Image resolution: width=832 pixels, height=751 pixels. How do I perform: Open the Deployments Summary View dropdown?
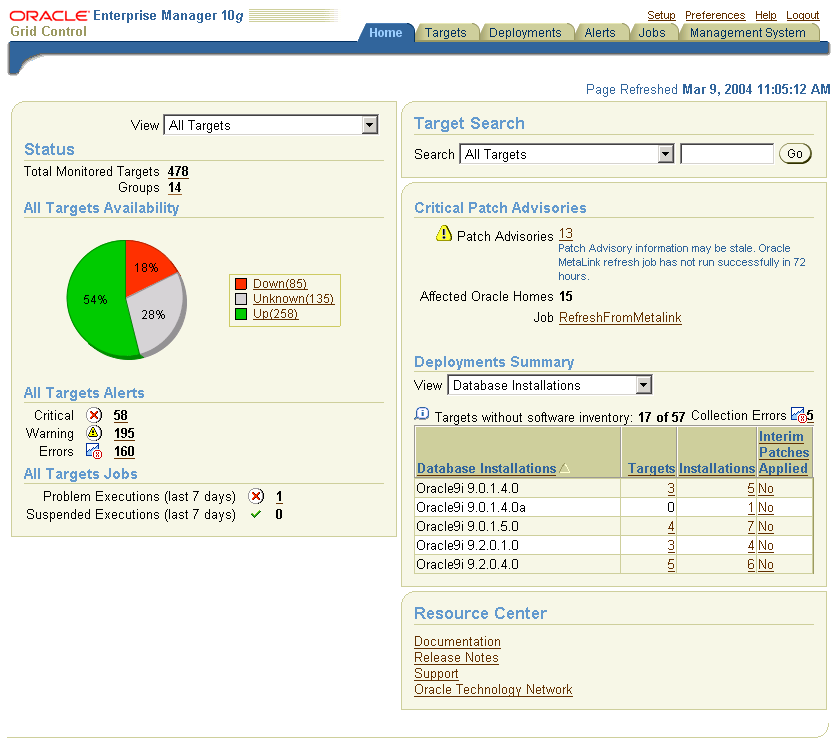pyautogui.click(x=641, y=384)
